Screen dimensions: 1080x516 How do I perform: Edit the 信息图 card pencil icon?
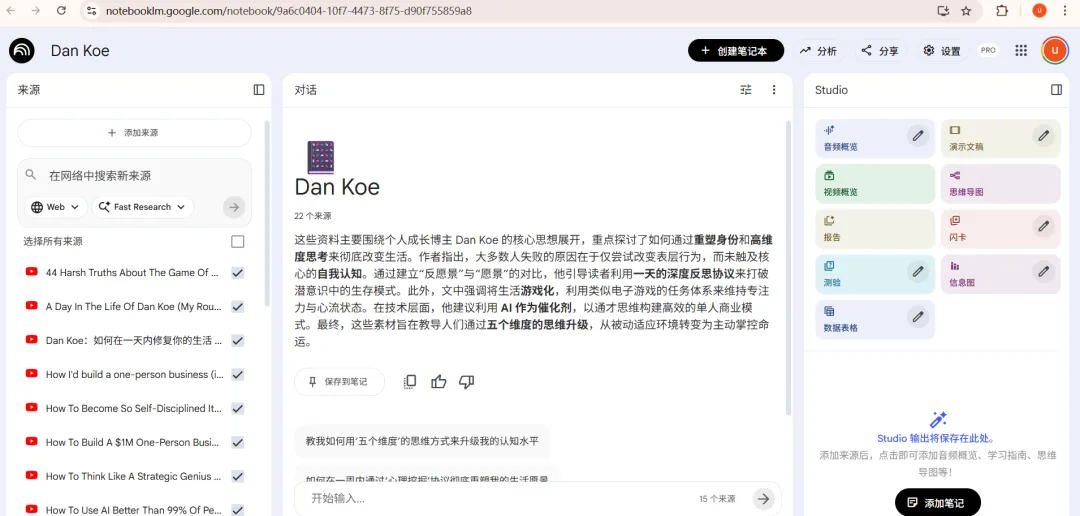pyautogui.click(x=1043, y=271)
